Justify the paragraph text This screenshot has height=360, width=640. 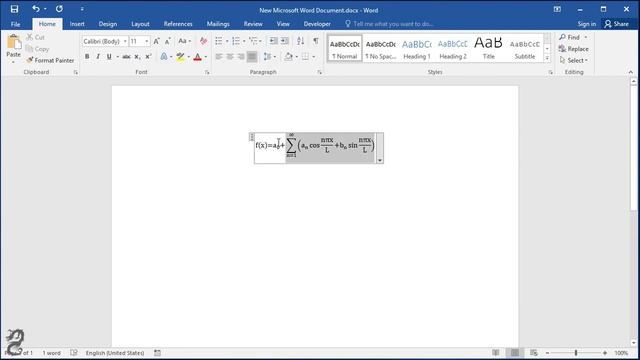(x=252, y=56)
